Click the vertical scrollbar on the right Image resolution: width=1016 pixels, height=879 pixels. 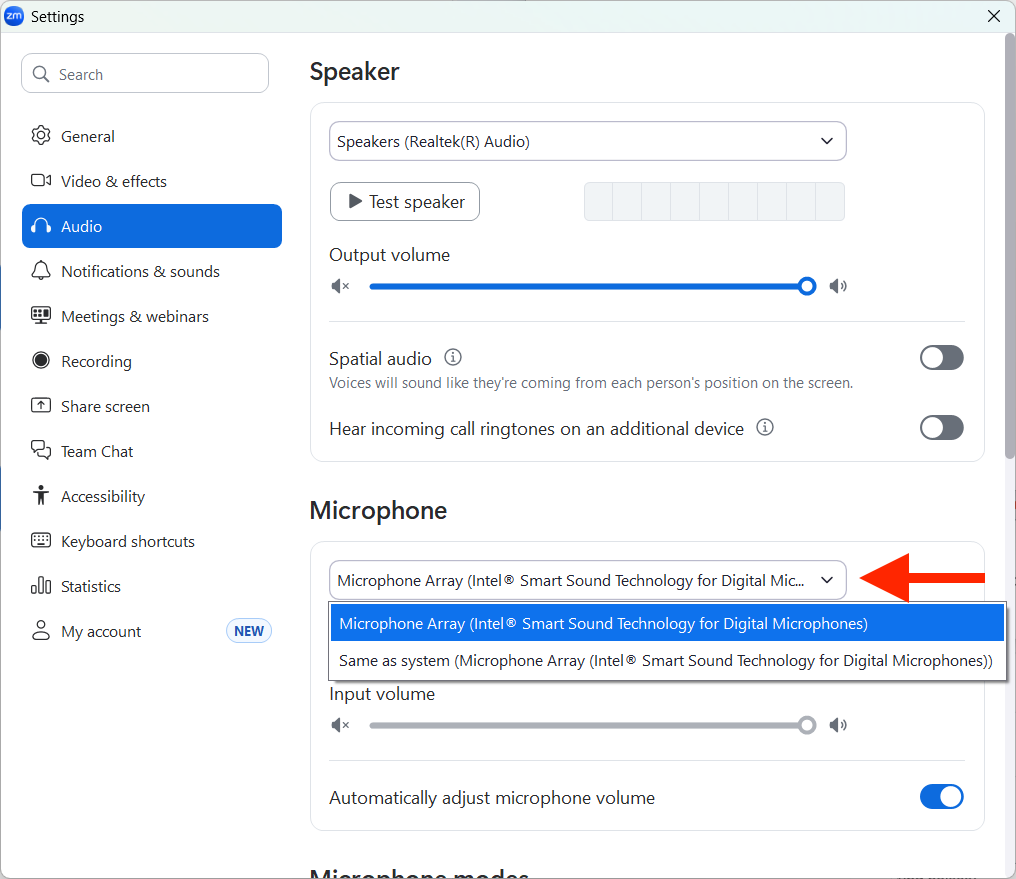tap(1010, 246)
